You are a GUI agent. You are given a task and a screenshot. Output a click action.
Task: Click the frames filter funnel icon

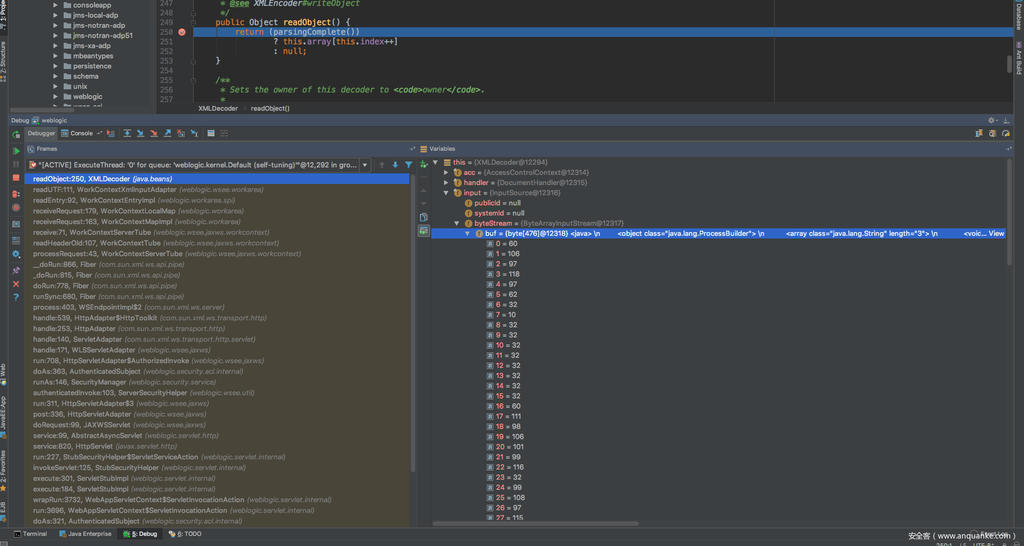(408, 165)
